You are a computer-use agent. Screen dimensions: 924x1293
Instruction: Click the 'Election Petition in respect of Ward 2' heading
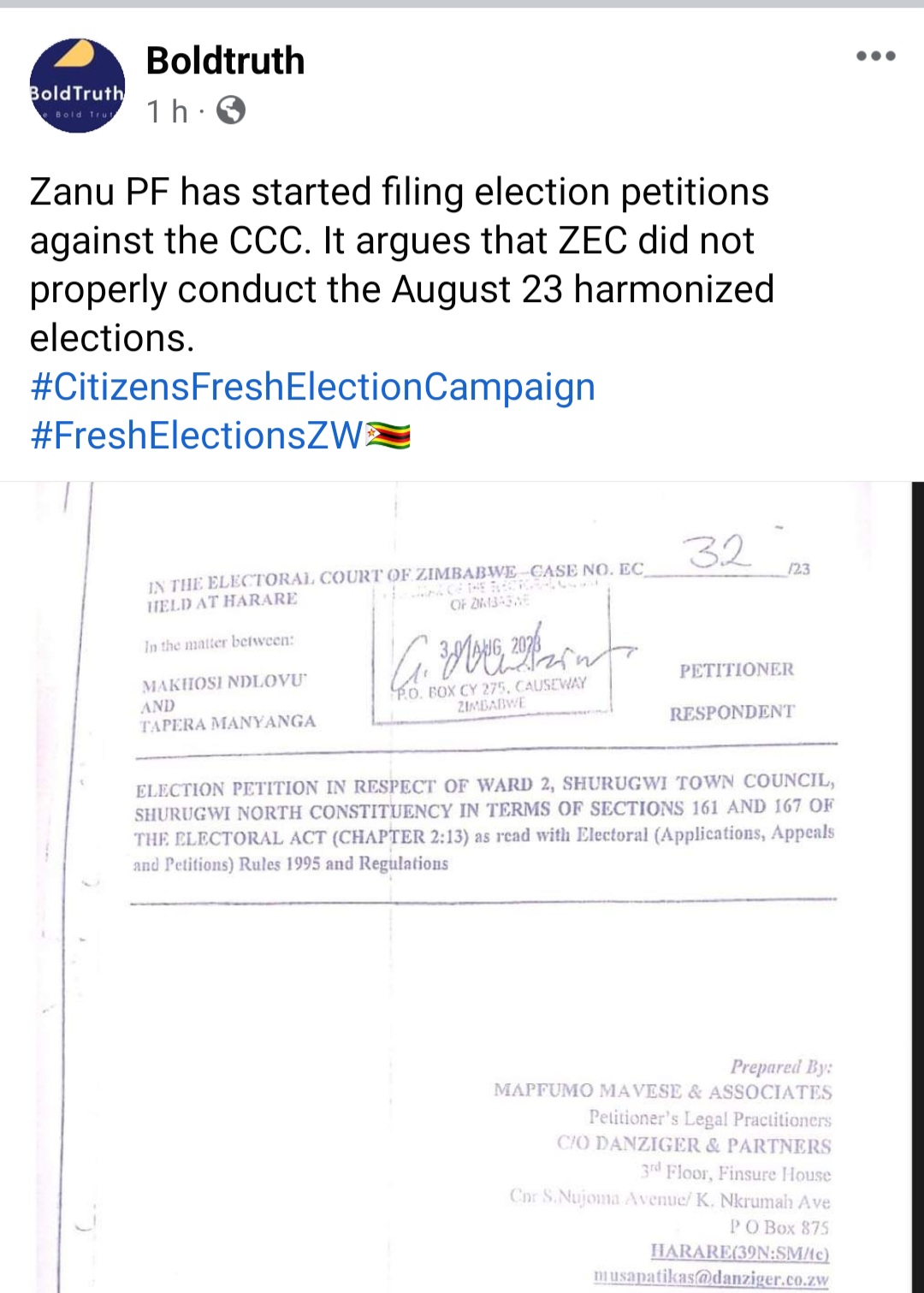point(484,822)
